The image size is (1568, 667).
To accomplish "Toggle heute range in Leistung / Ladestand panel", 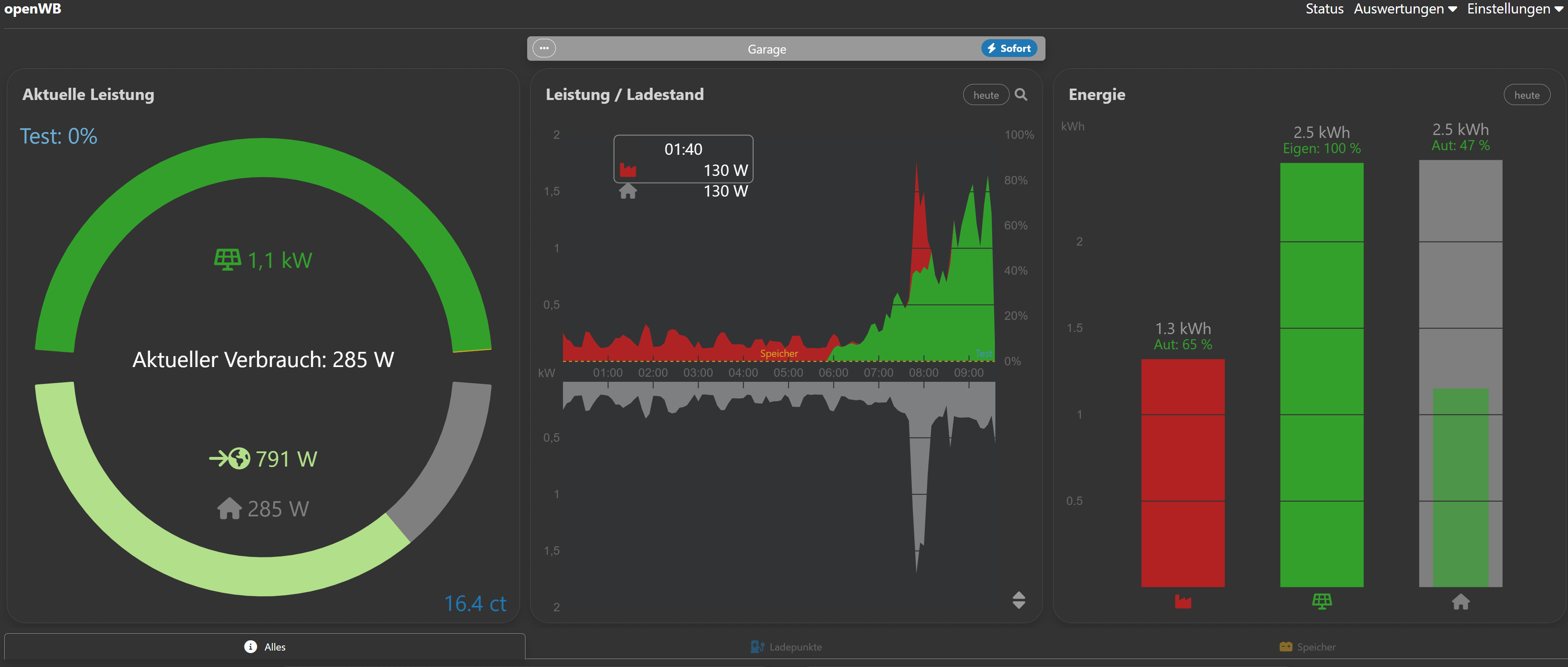I will click(x=986, y=95).
